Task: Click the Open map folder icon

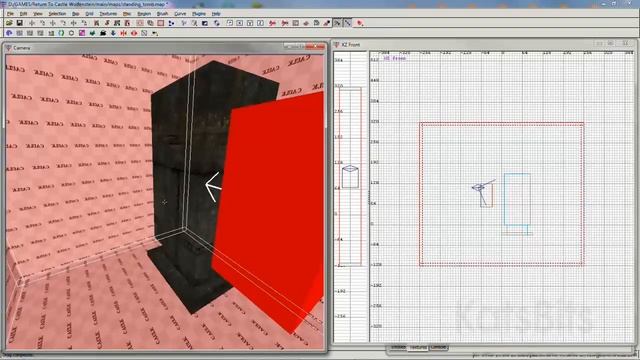Action: 9,23
